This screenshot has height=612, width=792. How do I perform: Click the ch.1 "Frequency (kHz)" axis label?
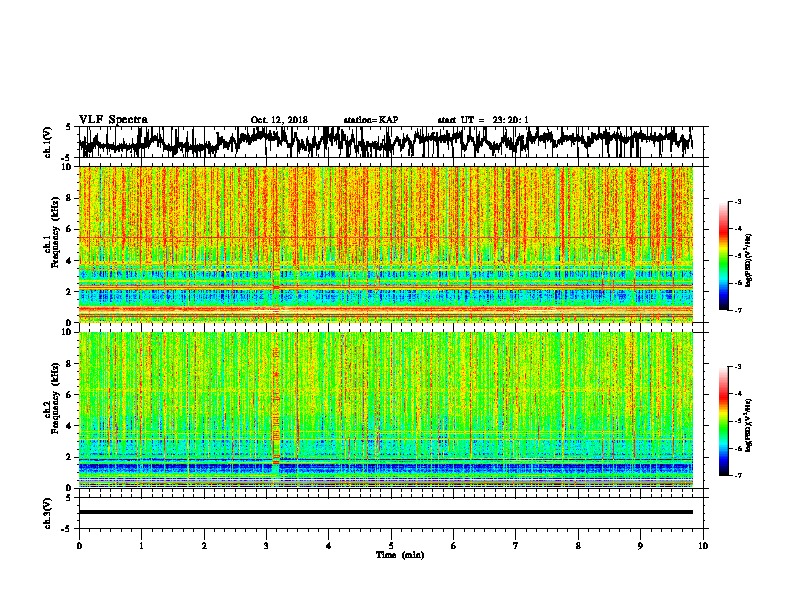pyautogui.click(x=55, y=233)
